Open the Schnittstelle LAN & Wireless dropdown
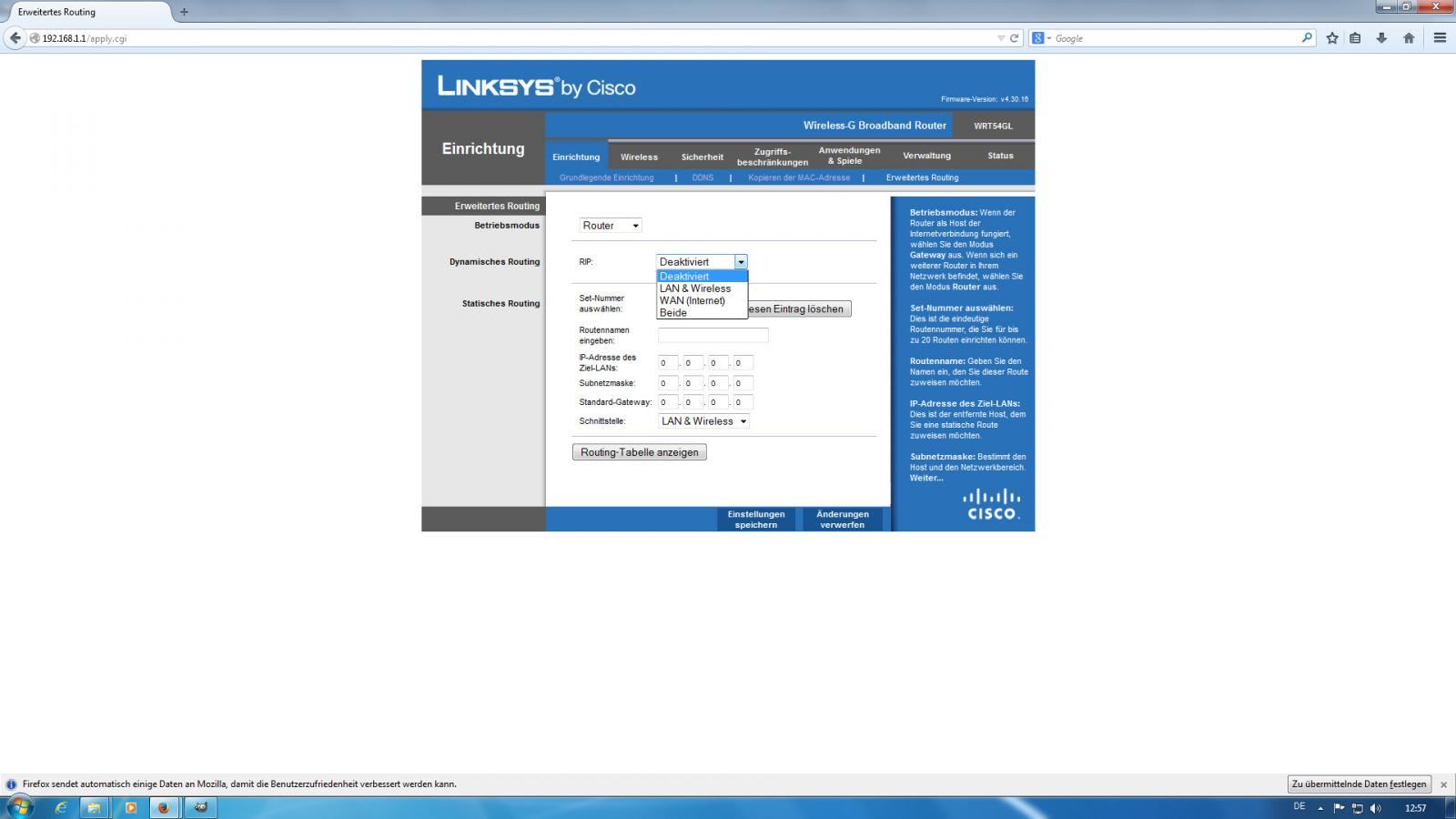 [703, 421]
